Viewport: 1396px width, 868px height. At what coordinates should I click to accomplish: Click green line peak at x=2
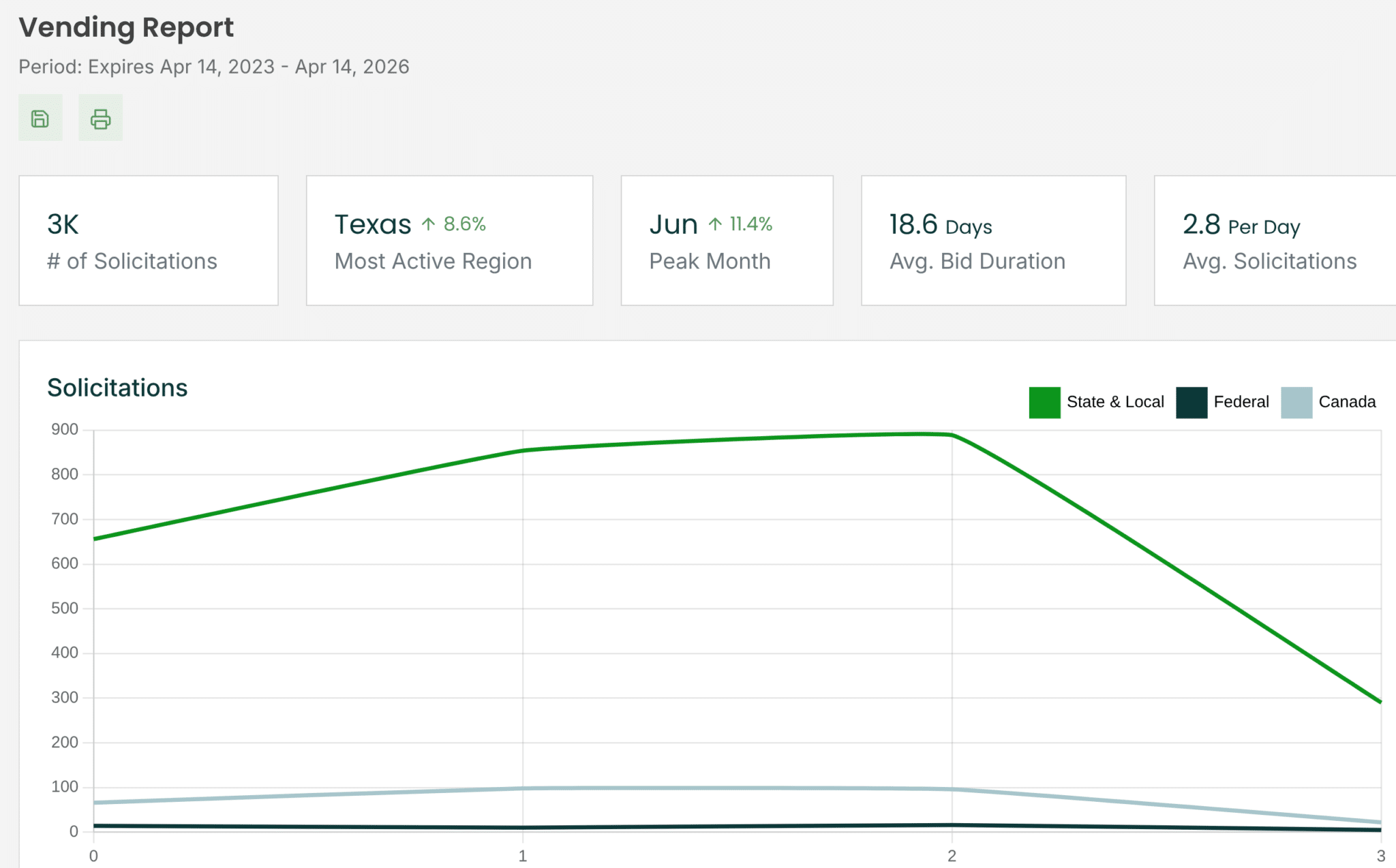pyautogui.click(x=952, y=435)
